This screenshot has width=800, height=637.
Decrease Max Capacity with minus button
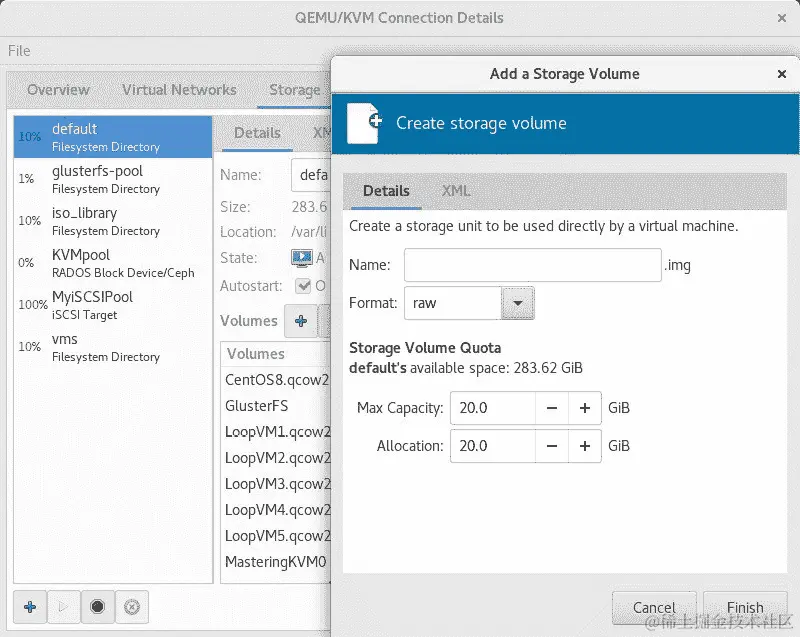click(552, 408)
